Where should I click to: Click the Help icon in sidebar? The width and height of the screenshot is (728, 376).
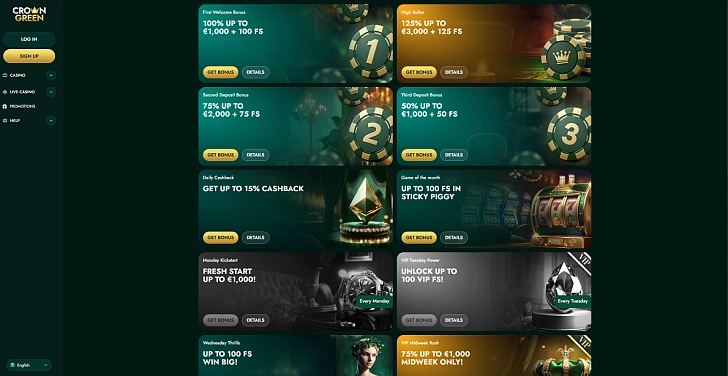pos(5,121)
